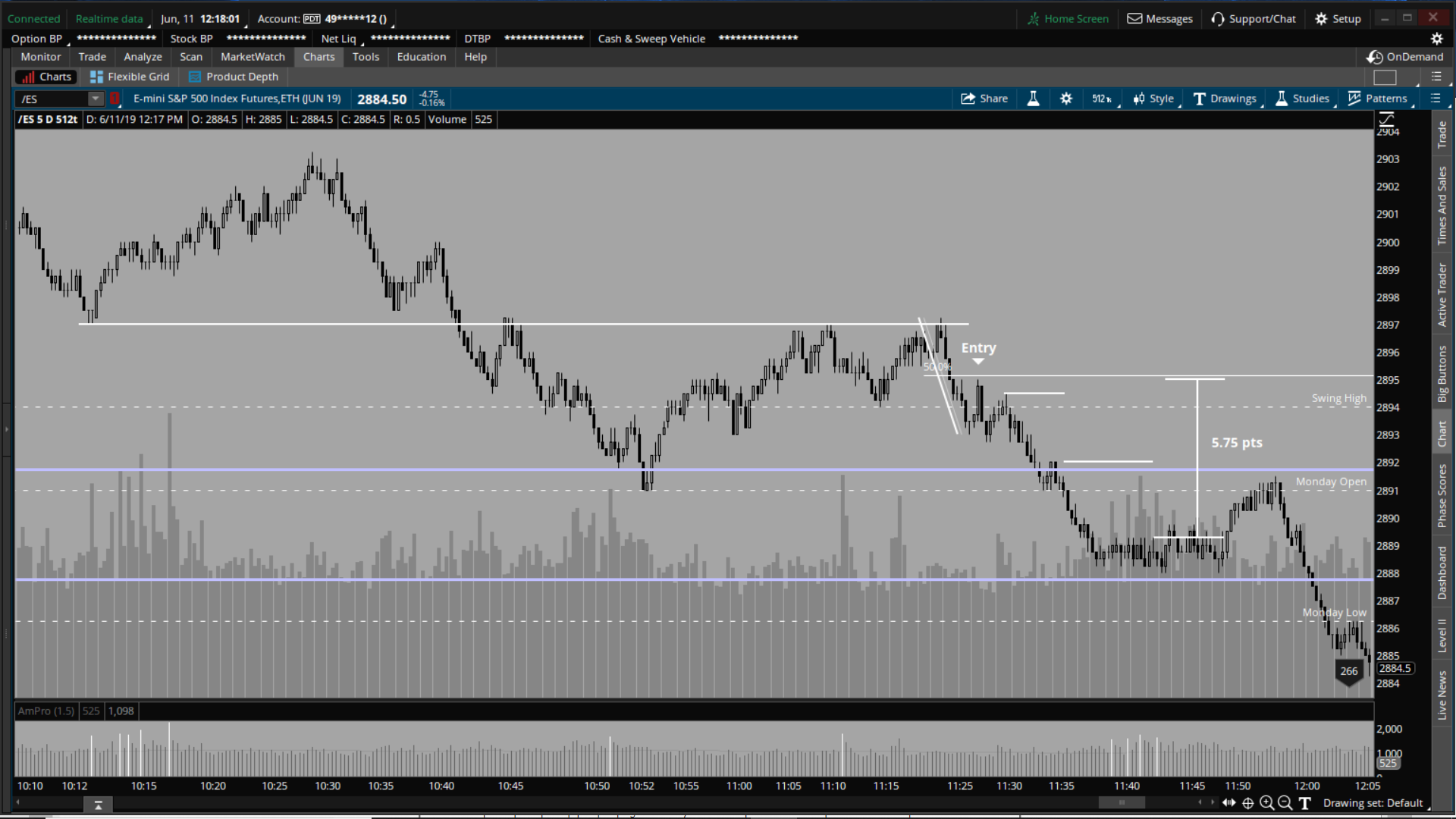This screenshot has width=1456, height=819.
Task: Open the Times And Sales side tab
Action: pyautogui.click(x=1442, y=206)
